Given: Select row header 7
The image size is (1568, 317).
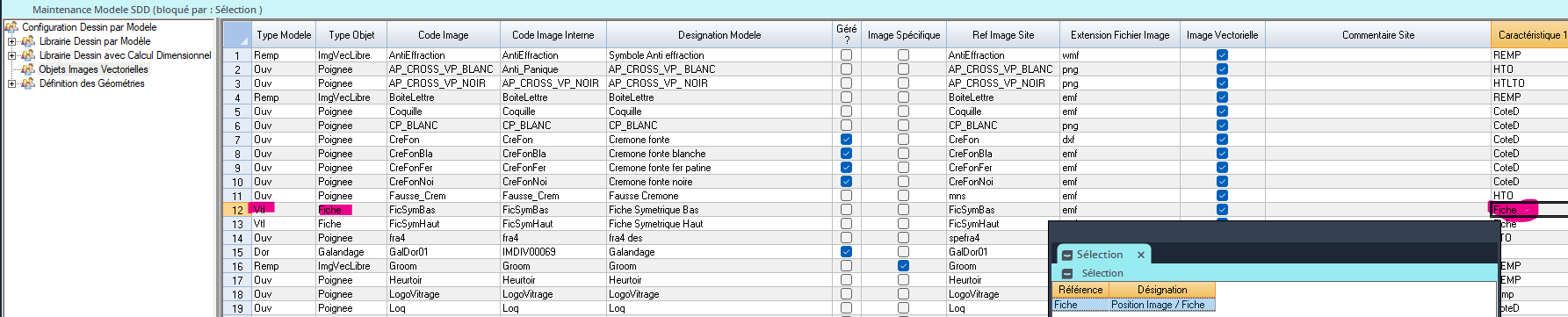Looking at the screenshot, I should 236,140.
